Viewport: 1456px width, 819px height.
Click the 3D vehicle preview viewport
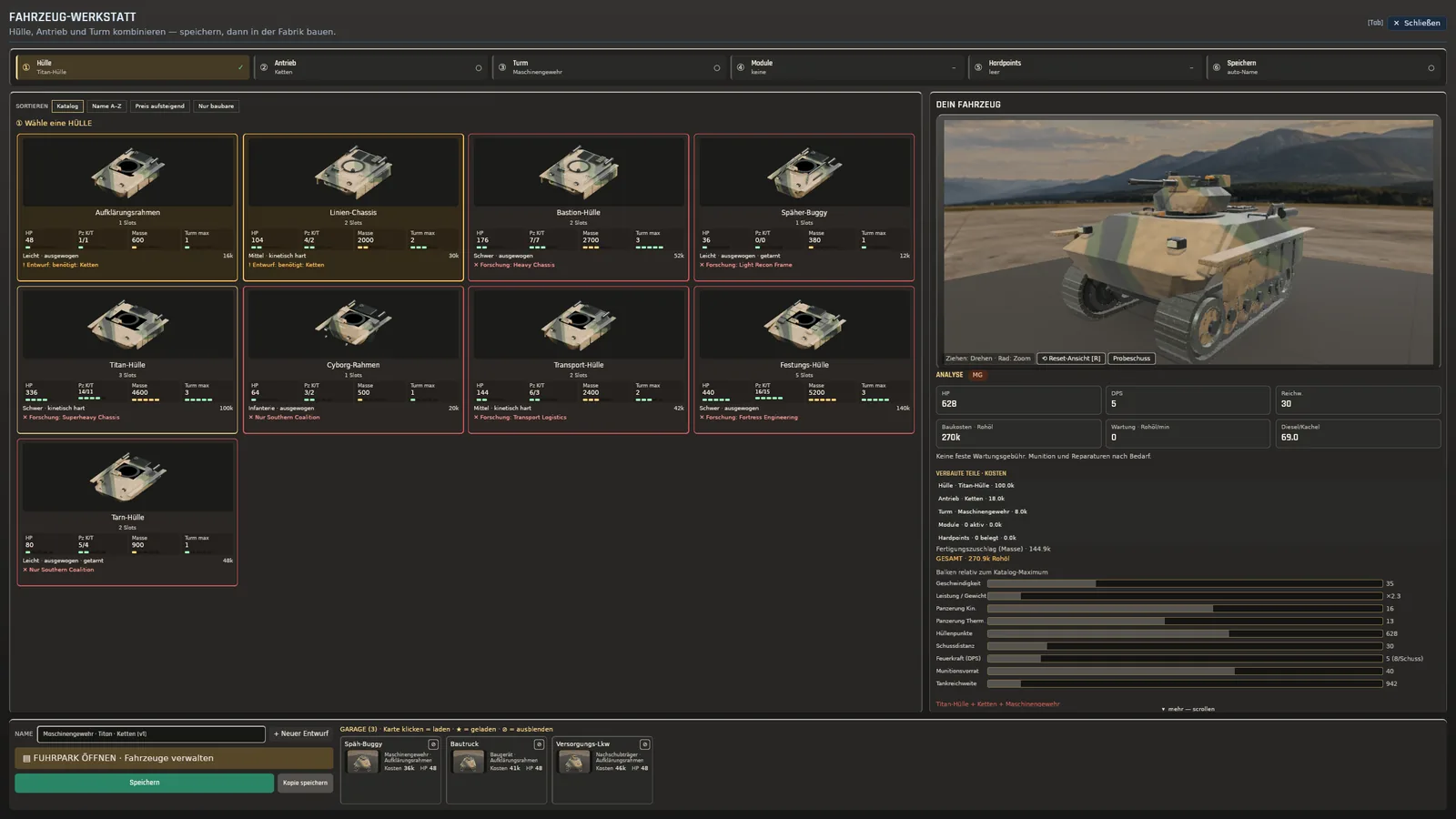pyautogui.click(x=1188, y=241)
